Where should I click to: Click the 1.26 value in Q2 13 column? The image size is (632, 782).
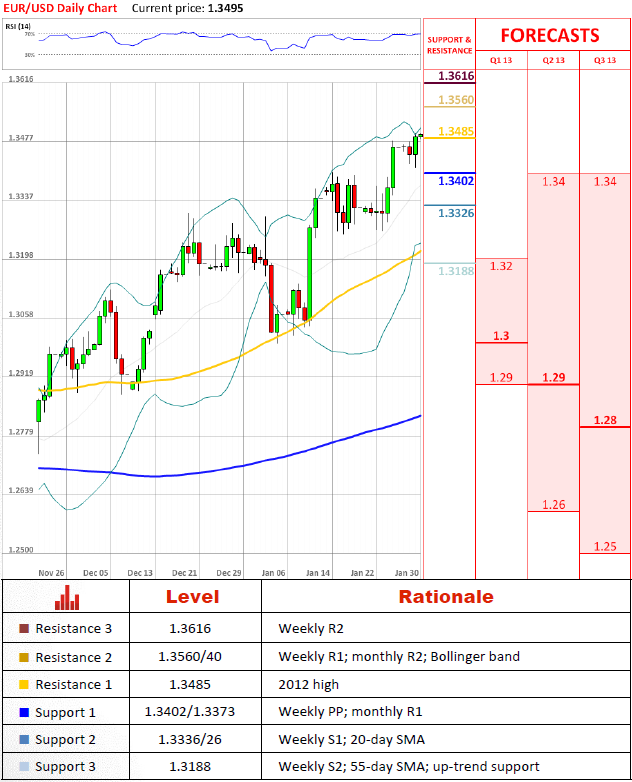(x=554, y=505)
